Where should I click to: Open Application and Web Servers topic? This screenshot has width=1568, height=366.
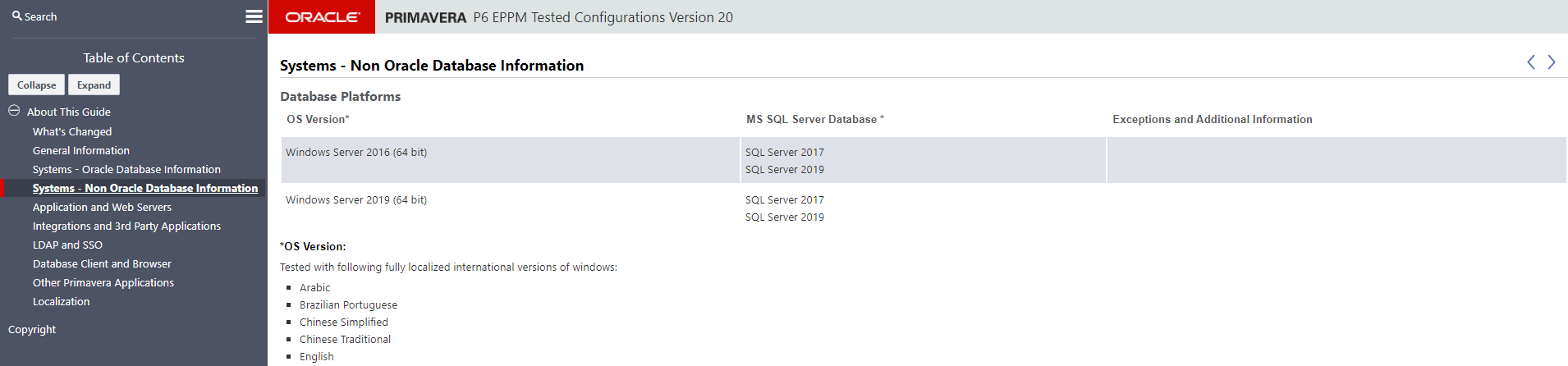click(102, 207)
